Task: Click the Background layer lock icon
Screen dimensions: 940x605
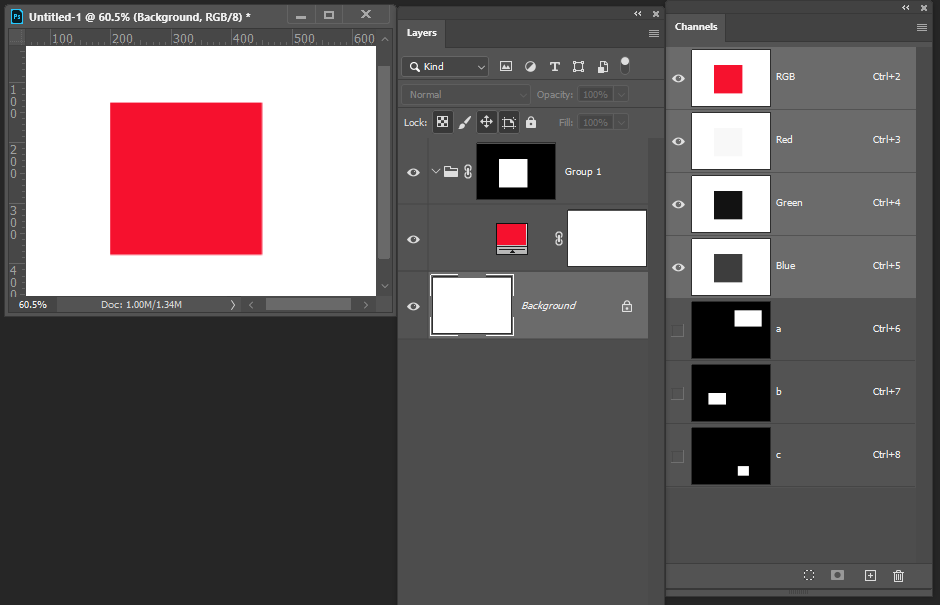Action: (x=627, y=306)
